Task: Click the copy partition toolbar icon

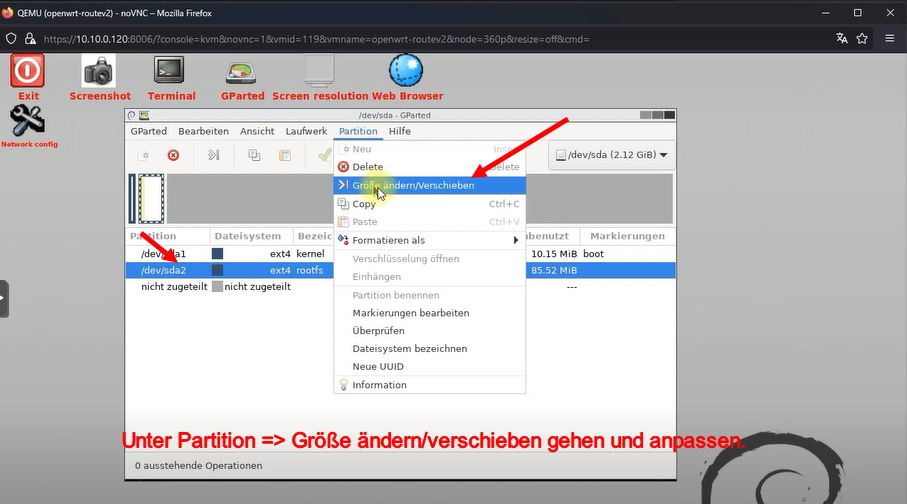Action: pyautogui.click(x=254, y=155)
